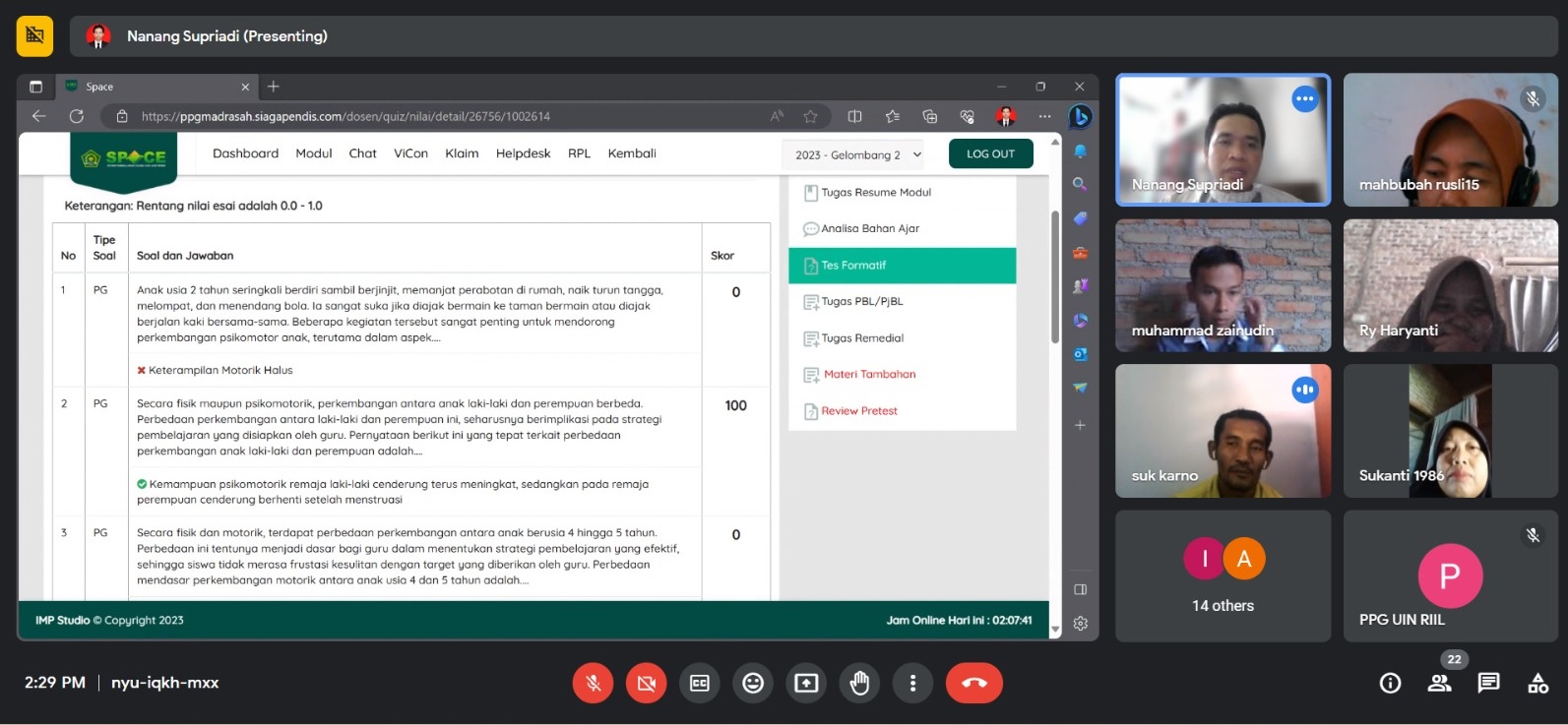
Task: Open more options three-dot menu in meeting bar
Action: click(912, 683)
